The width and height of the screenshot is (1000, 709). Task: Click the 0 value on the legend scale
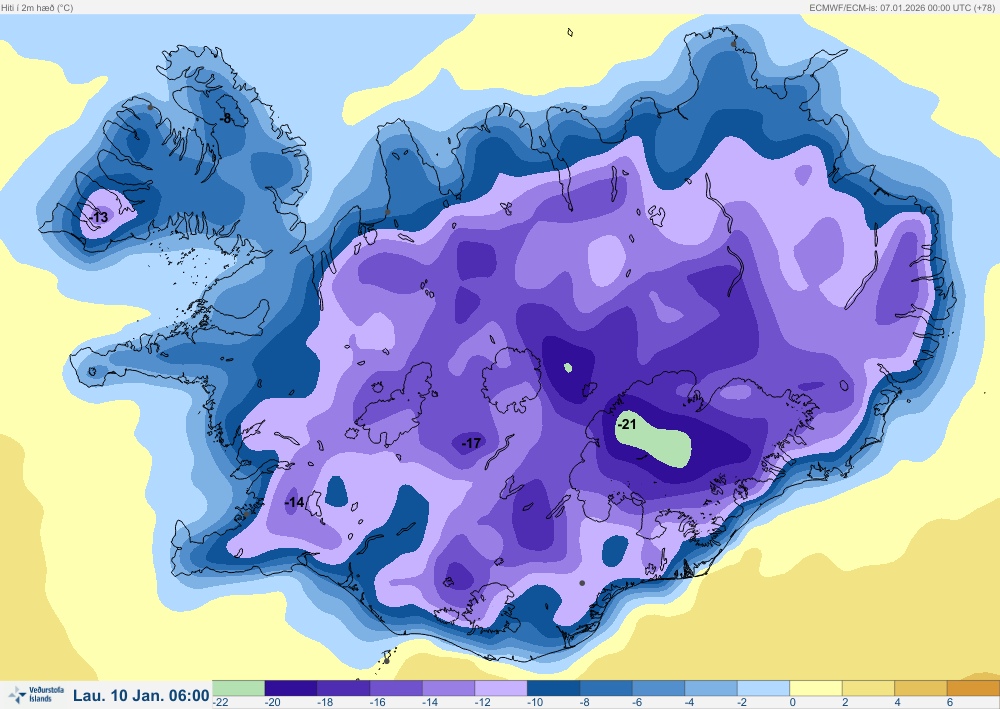[793, 702]
